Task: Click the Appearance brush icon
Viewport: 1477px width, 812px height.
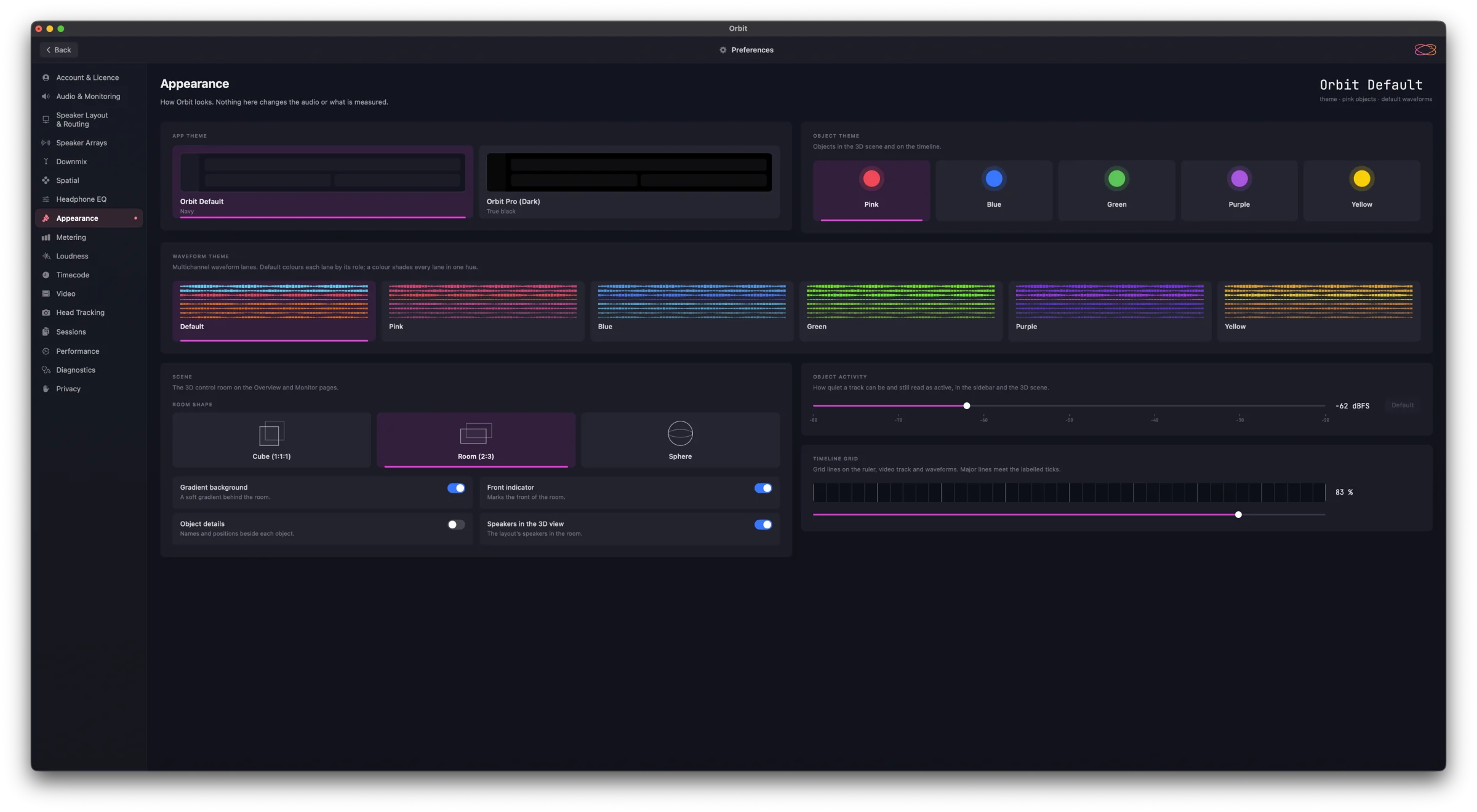Action: click(x=46, y=218)
